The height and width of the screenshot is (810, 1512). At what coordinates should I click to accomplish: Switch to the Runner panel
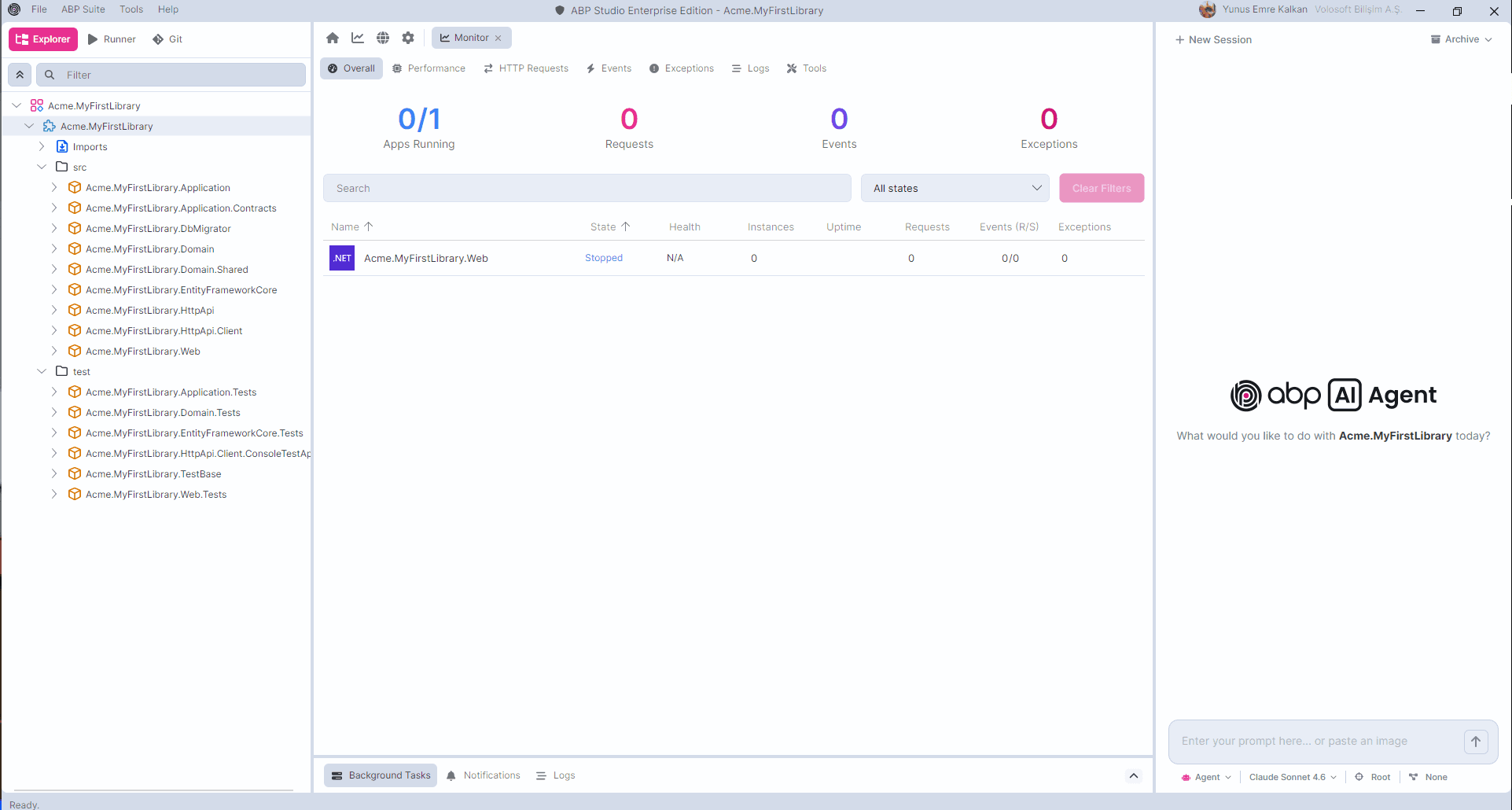[112, 39]
